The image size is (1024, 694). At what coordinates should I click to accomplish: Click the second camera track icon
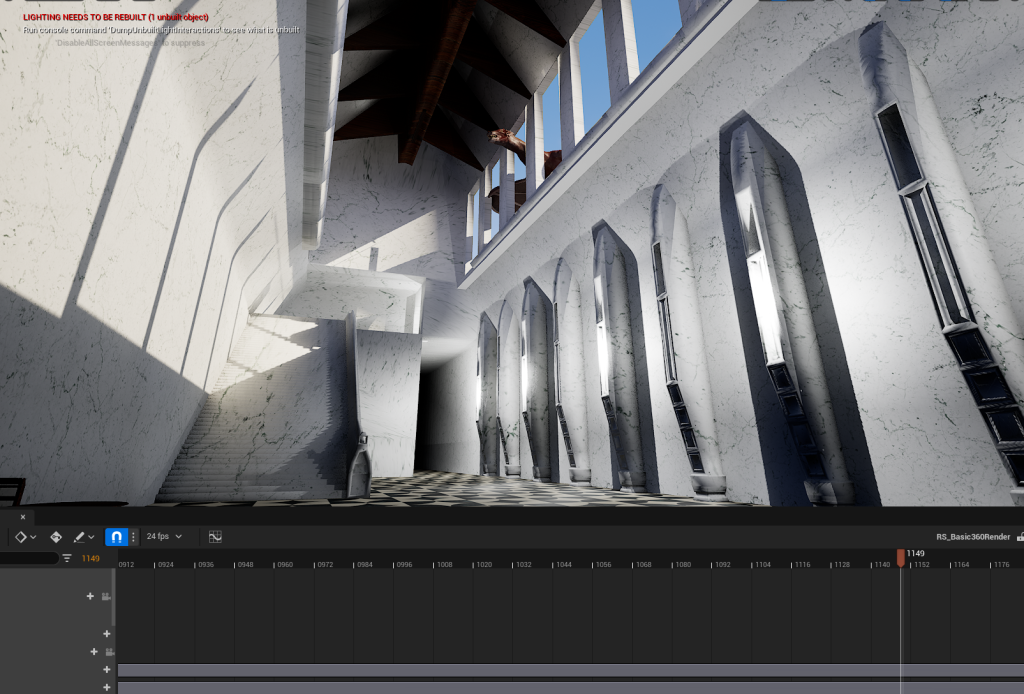click(x=108, y=652)
